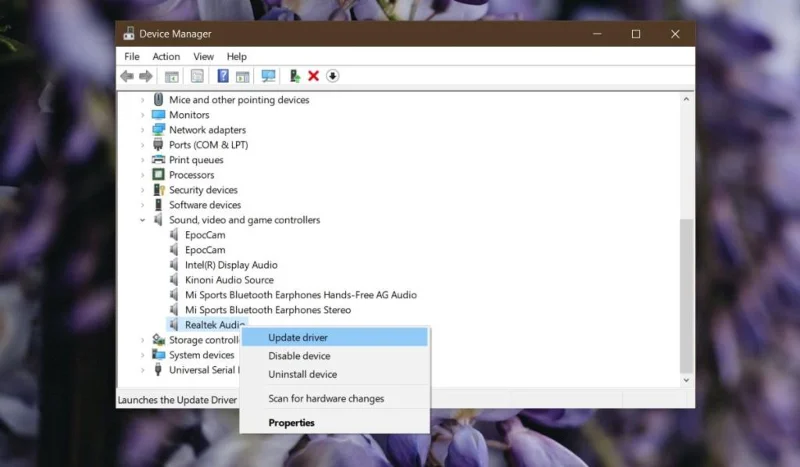Image resolution: width=800 pixels, height=467 pixels.
Task: Minimize the Device Manager window
Action: pos(597,34)
